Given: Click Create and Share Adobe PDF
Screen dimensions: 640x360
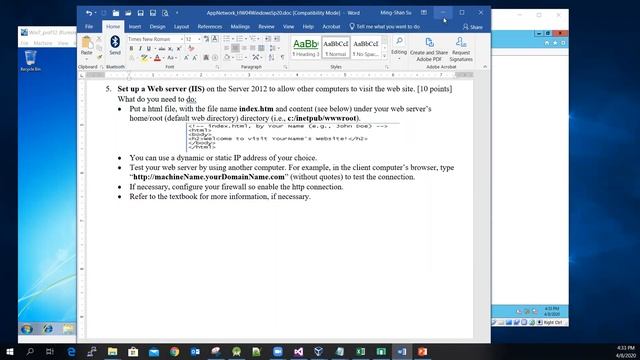Looking at the screenshot, I should tap(429, 49).
